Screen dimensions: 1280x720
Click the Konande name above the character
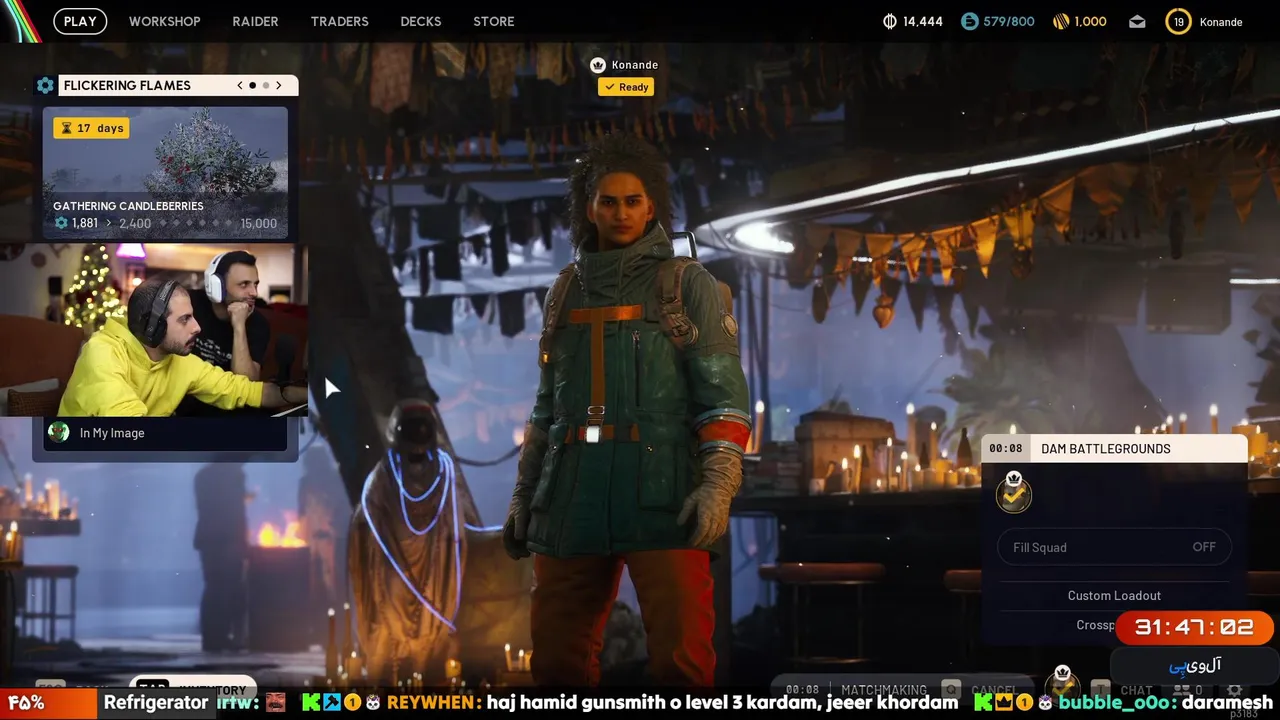pos(635,65)
